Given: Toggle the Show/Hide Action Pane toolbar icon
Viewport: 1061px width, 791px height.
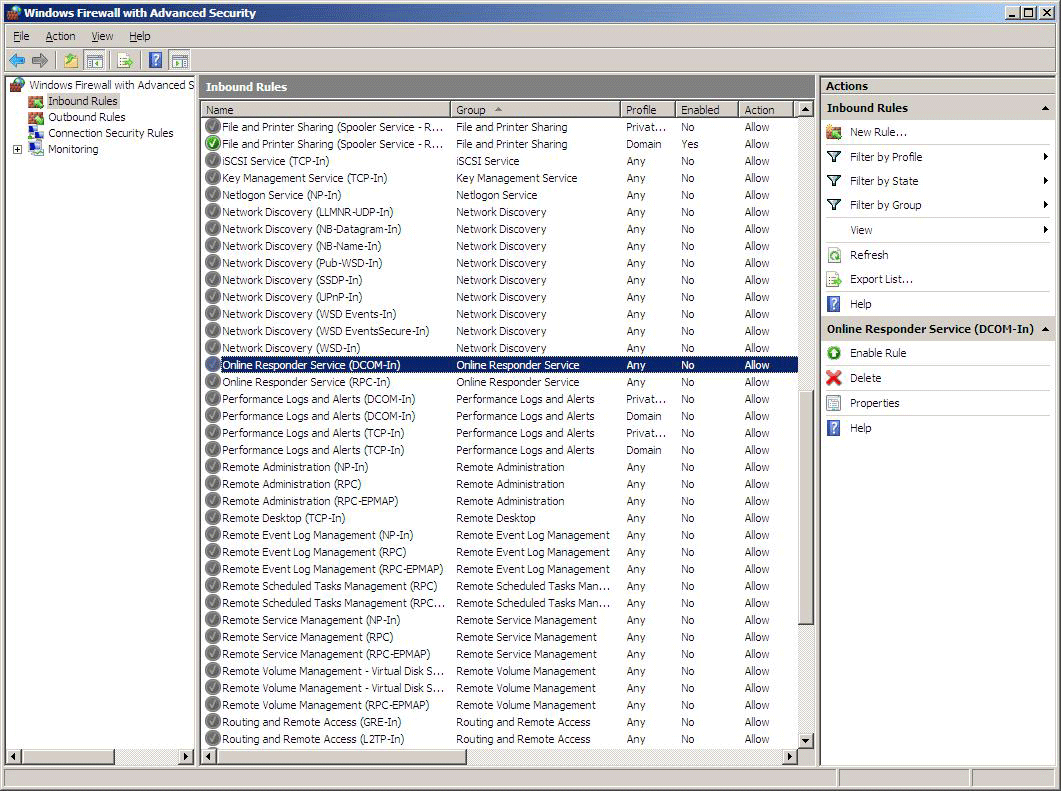Looking at the screenshot, I should click(179, 61).
